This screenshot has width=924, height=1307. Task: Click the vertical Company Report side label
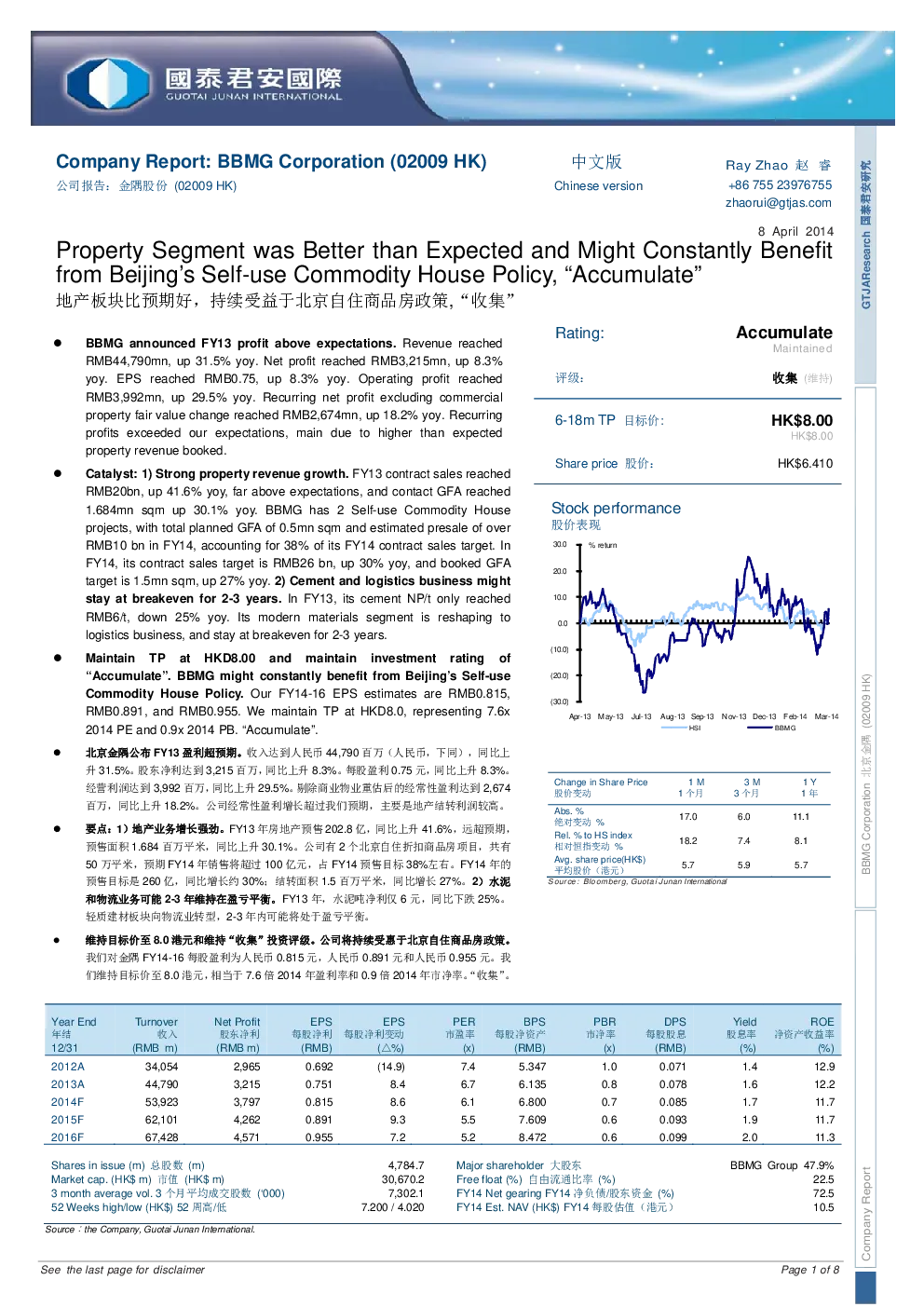pos(865,1214)
